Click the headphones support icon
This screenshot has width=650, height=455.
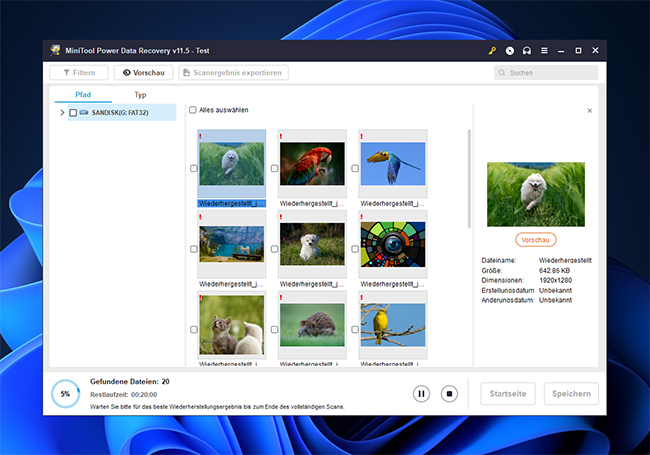[527, 51]
